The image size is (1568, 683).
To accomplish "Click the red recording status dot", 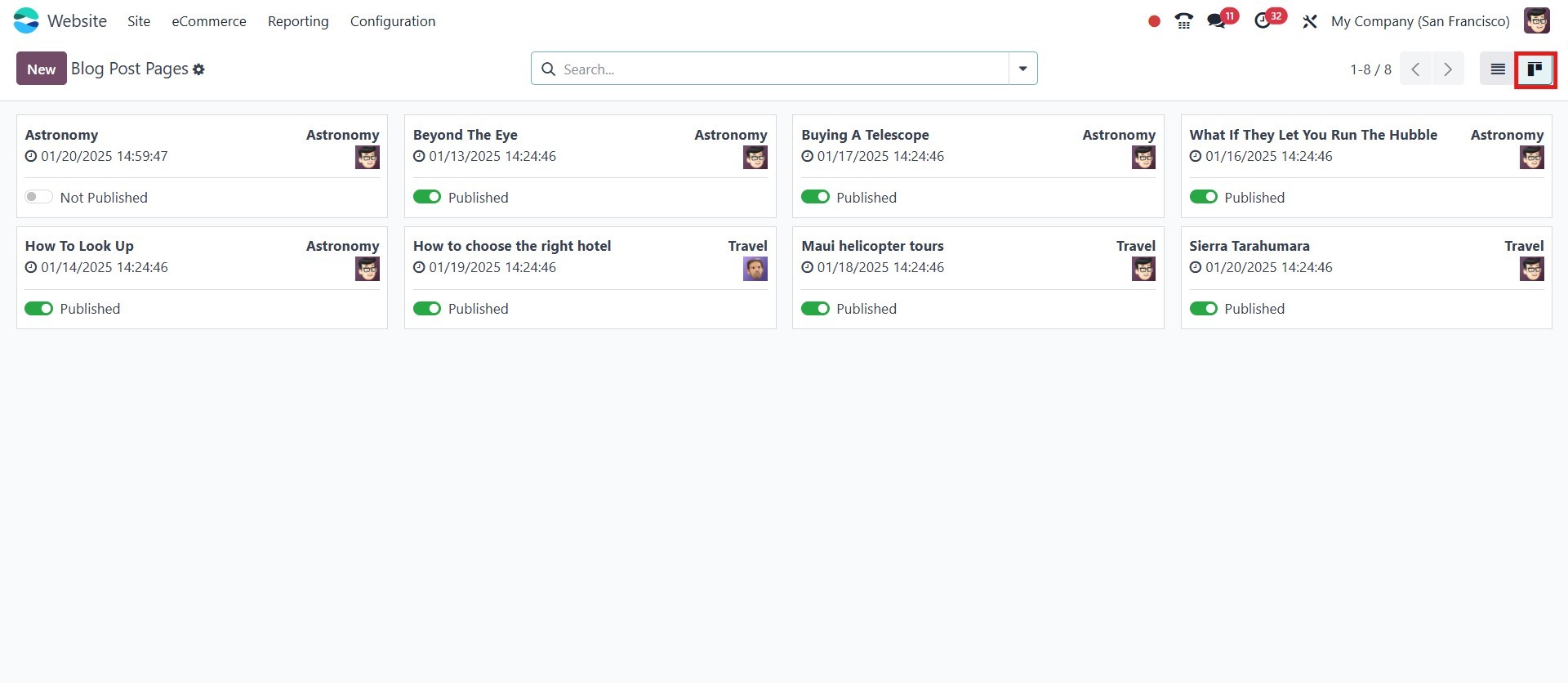I will tap(1154, 21).
